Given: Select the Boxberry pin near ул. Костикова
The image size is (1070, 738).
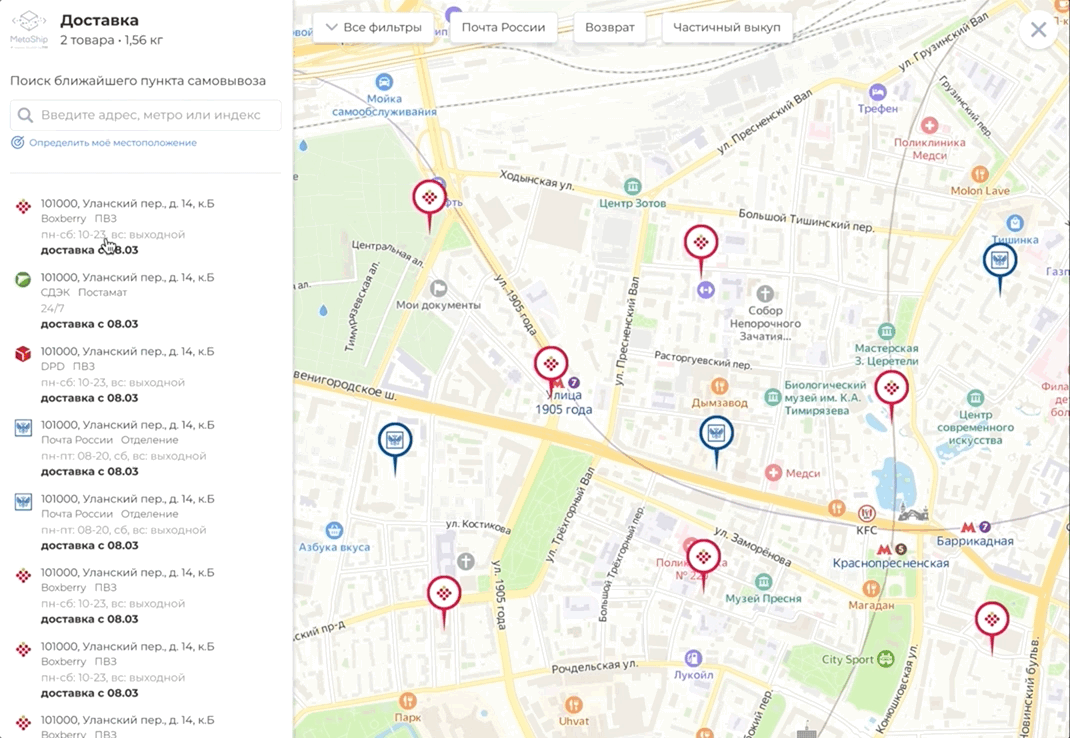Looking at the screenshot, I should tap(444, 594).
